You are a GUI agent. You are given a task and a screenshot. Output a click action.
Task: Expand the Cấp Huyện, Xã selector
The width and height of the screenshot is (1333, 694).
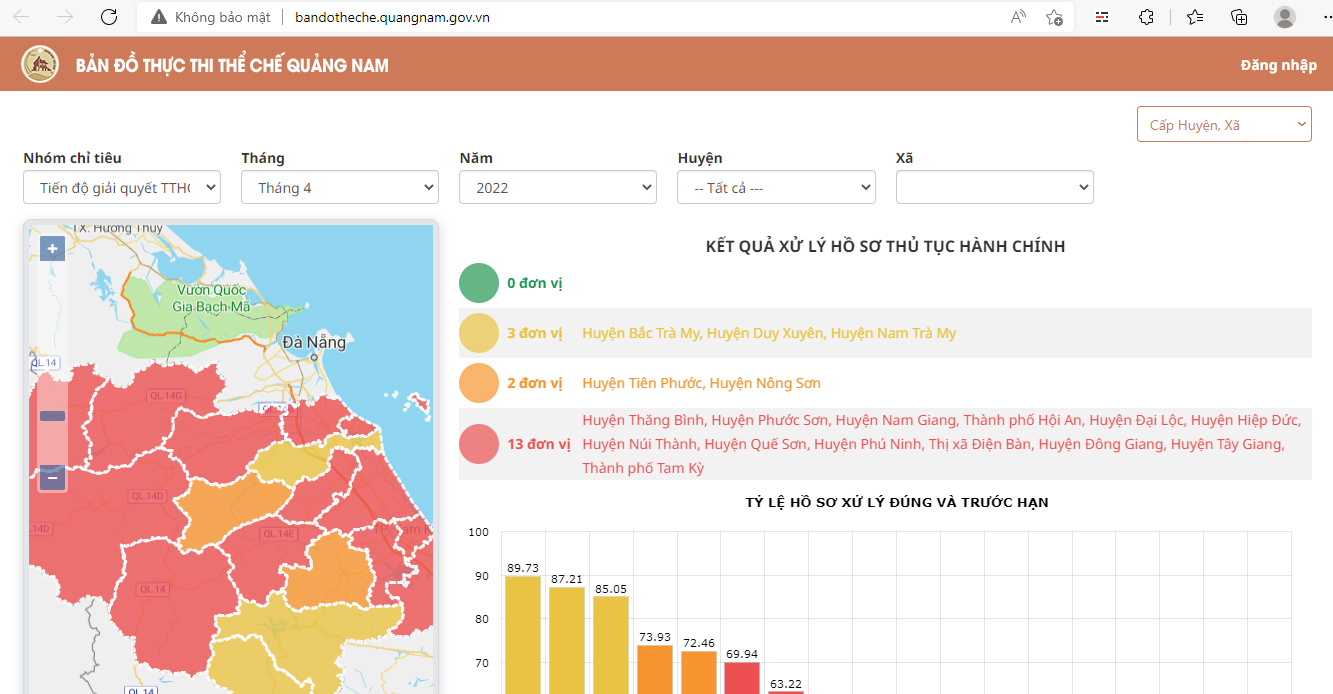pyautogui.click(x=1224, y=125)
